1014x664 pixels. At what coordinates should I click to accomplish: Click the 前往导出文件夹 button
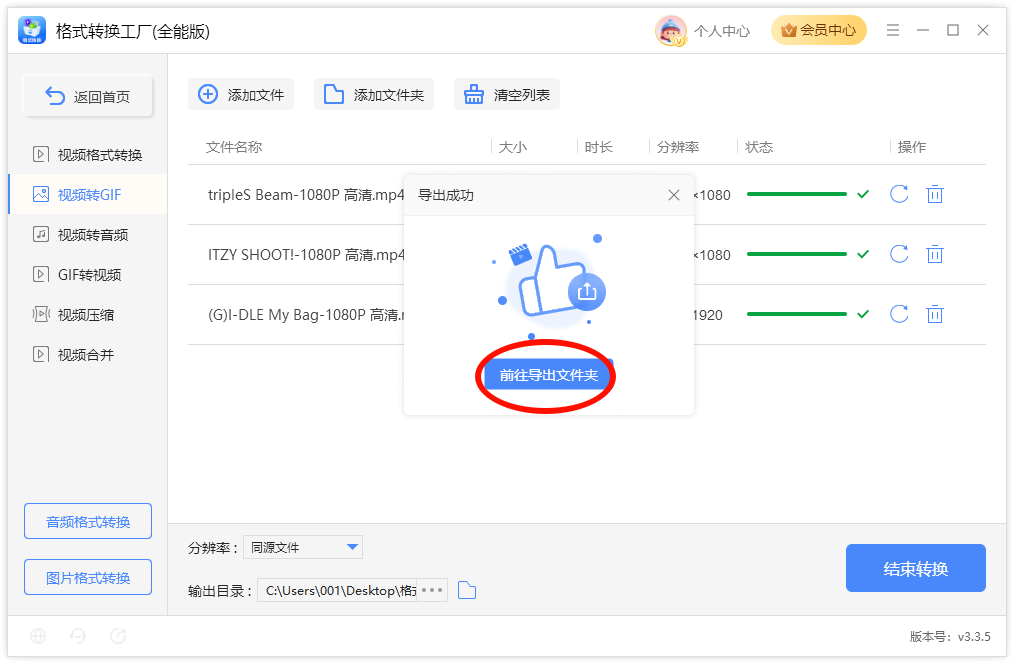[x=548, y=375]
